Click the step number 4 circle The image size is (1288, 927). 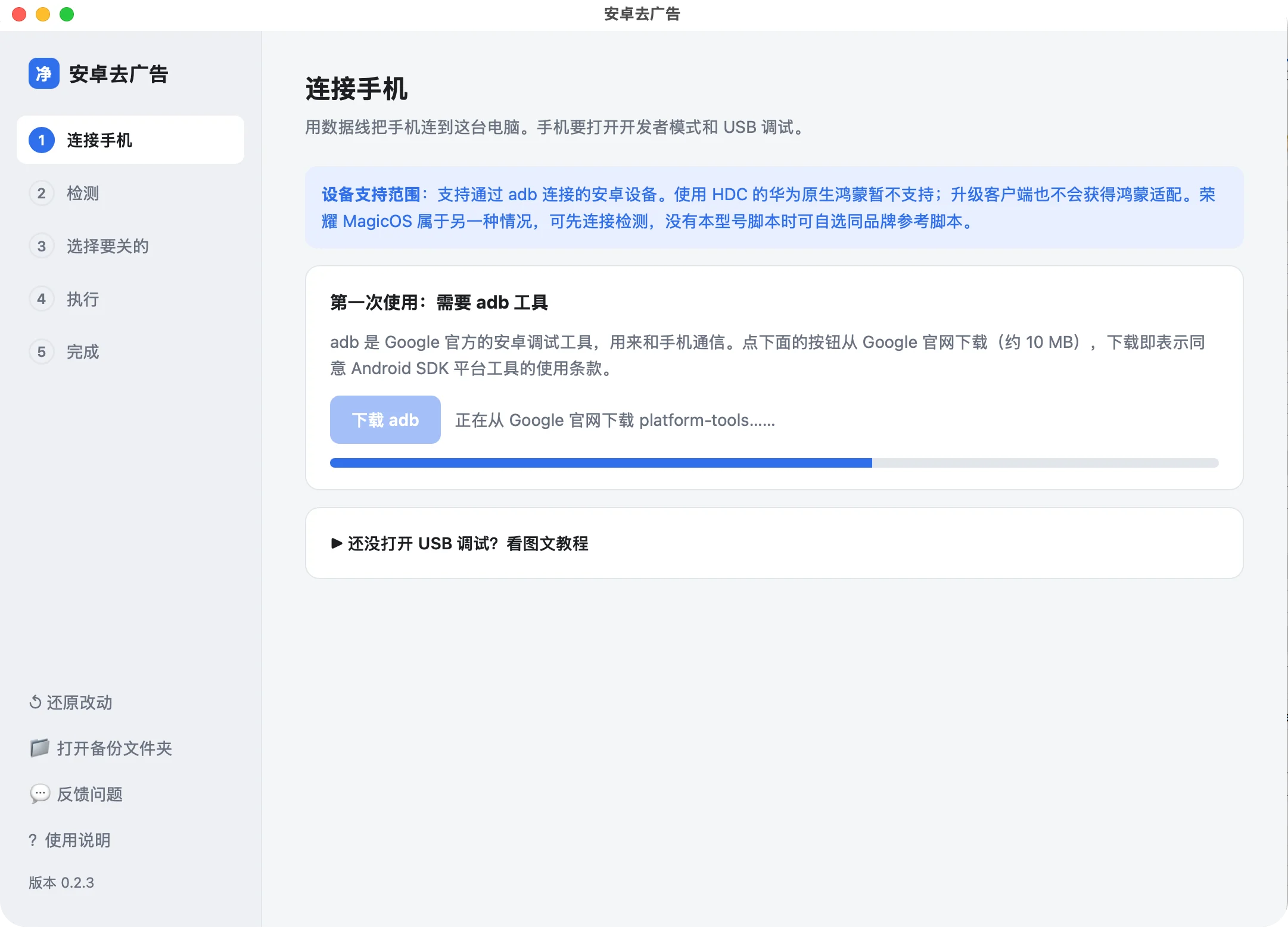42,299
